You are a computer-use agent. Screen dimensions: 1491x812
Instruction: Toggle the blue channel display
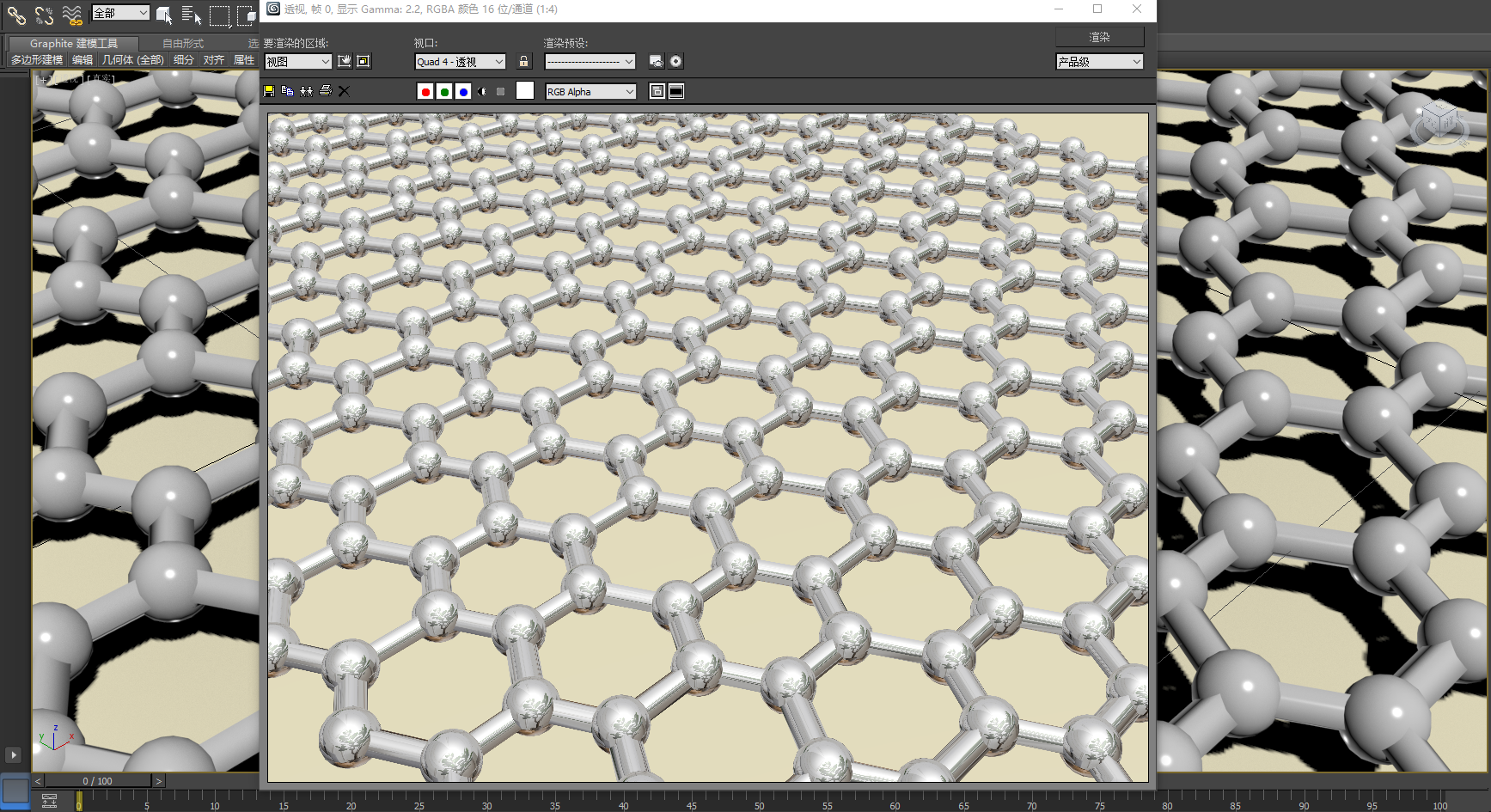pyautogui.click(x=463, y=92)
